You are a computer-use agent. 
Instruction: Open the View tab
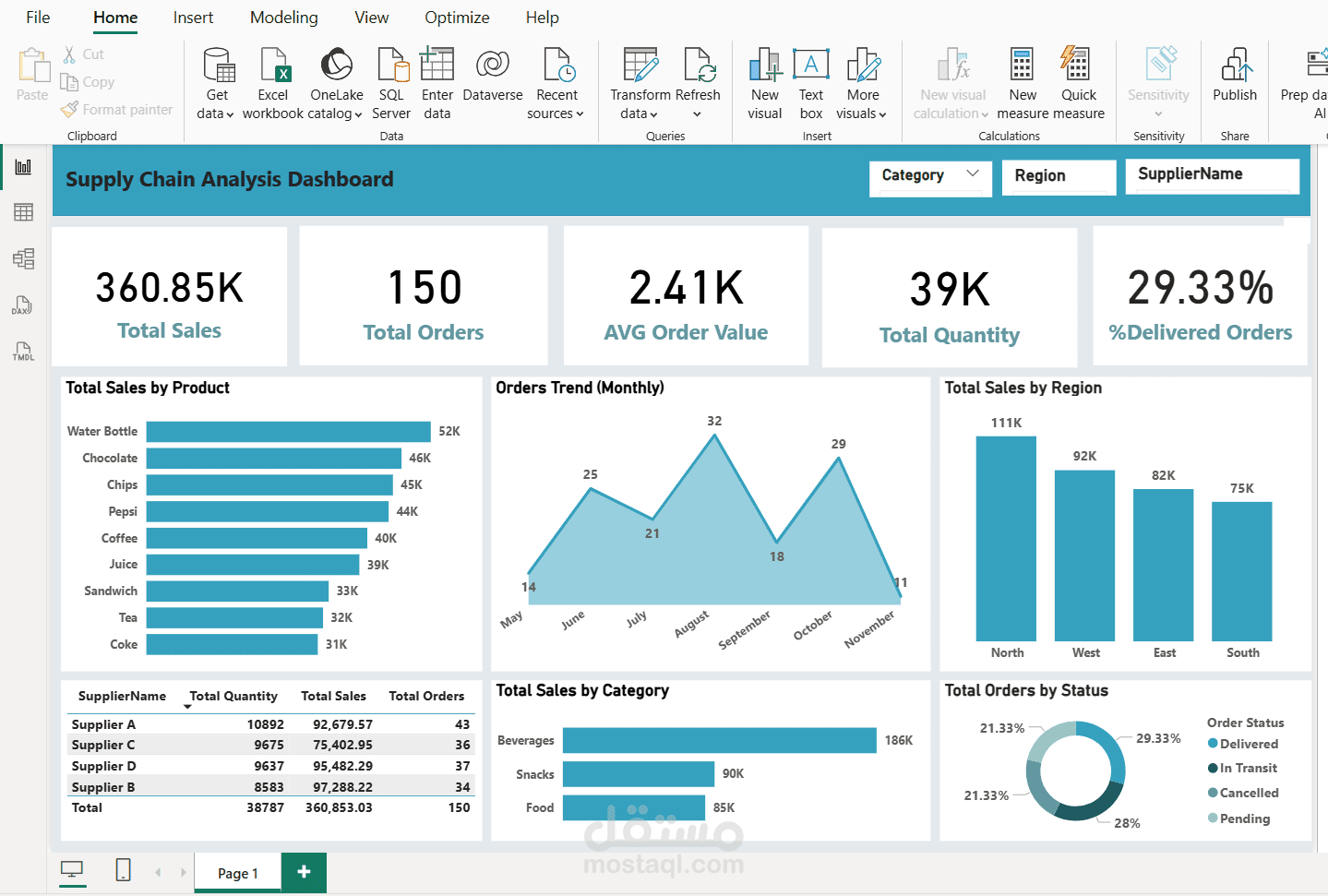coord(371,18)
